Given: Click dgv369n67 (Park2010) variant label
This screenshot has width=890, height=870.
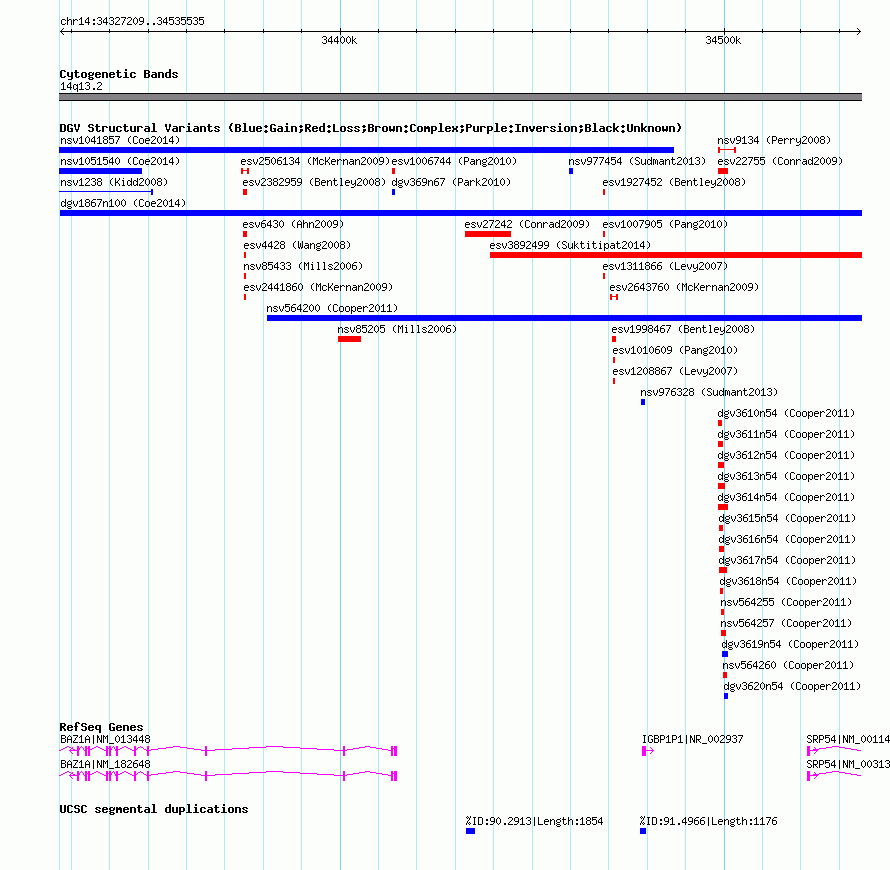Looking at the screenshot, I should tap(451, 182).
